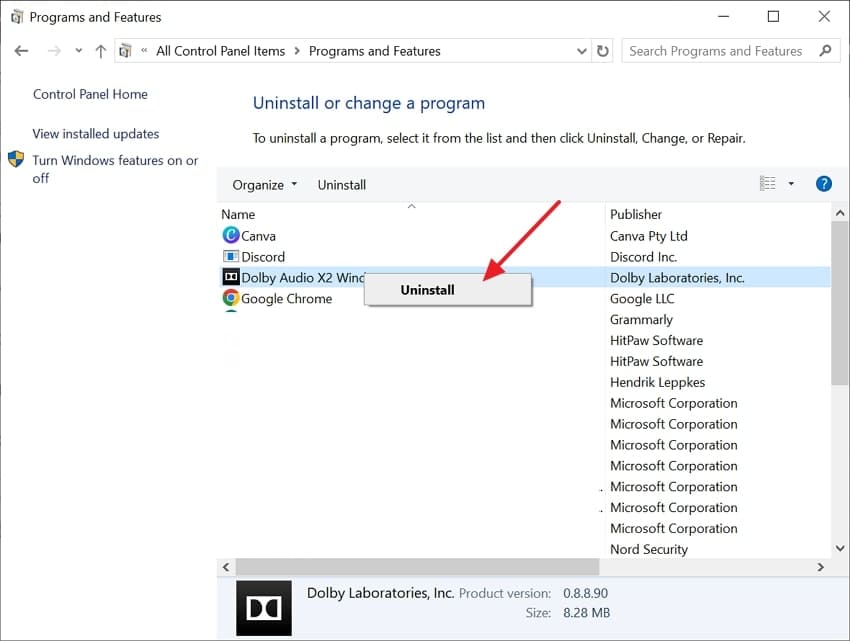The height and width of the screenshot is (641, 850).
Task: Click the search magnifier icon
Action: pyautogui.click(x=825, y=51)
